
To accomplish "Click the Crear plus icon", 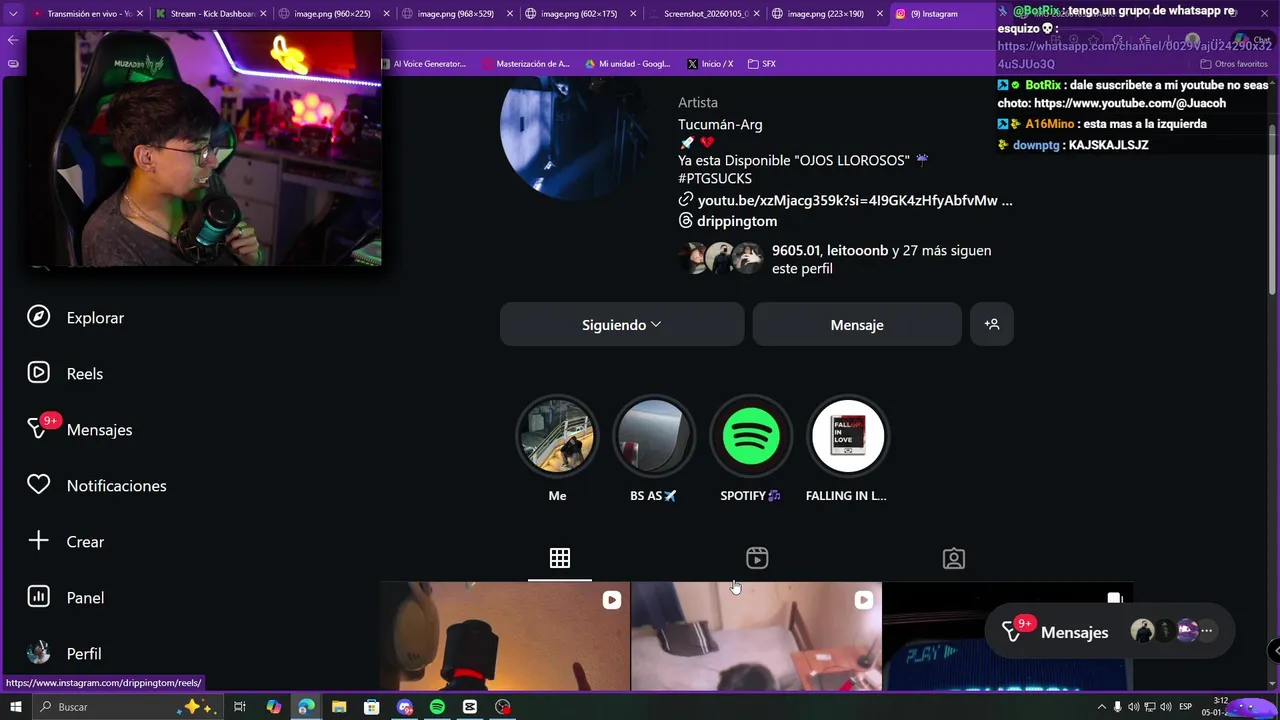I will point(38,541).
